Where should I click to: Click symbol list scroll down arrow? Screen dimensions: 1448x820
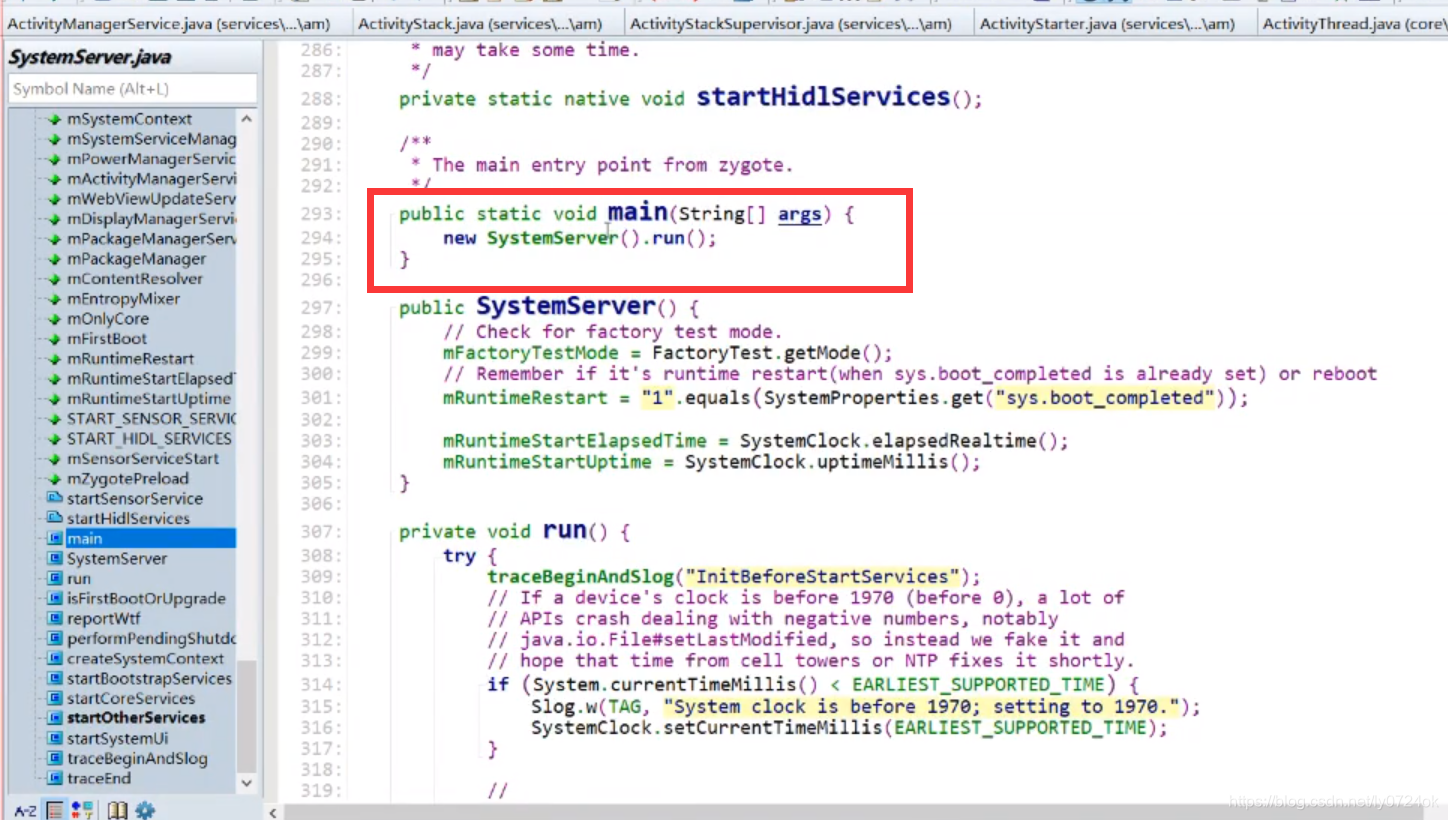pyautogui.click(x=247, y=783)
